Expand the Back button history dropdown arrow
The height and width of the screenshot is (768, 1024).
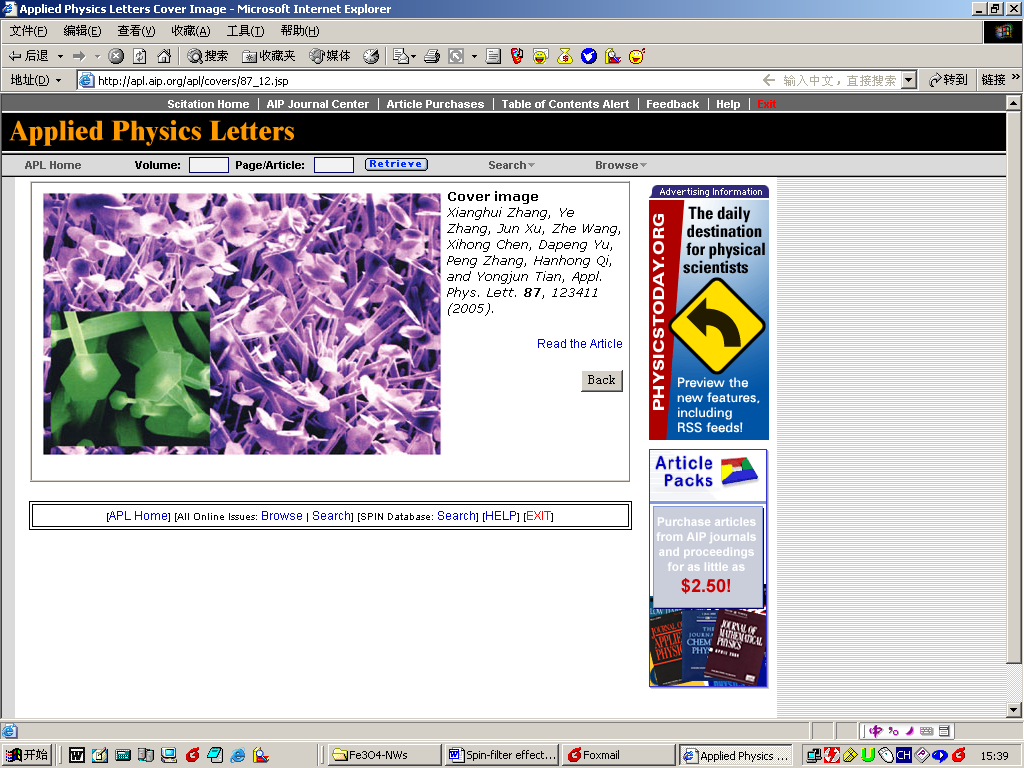coord(60,56)
